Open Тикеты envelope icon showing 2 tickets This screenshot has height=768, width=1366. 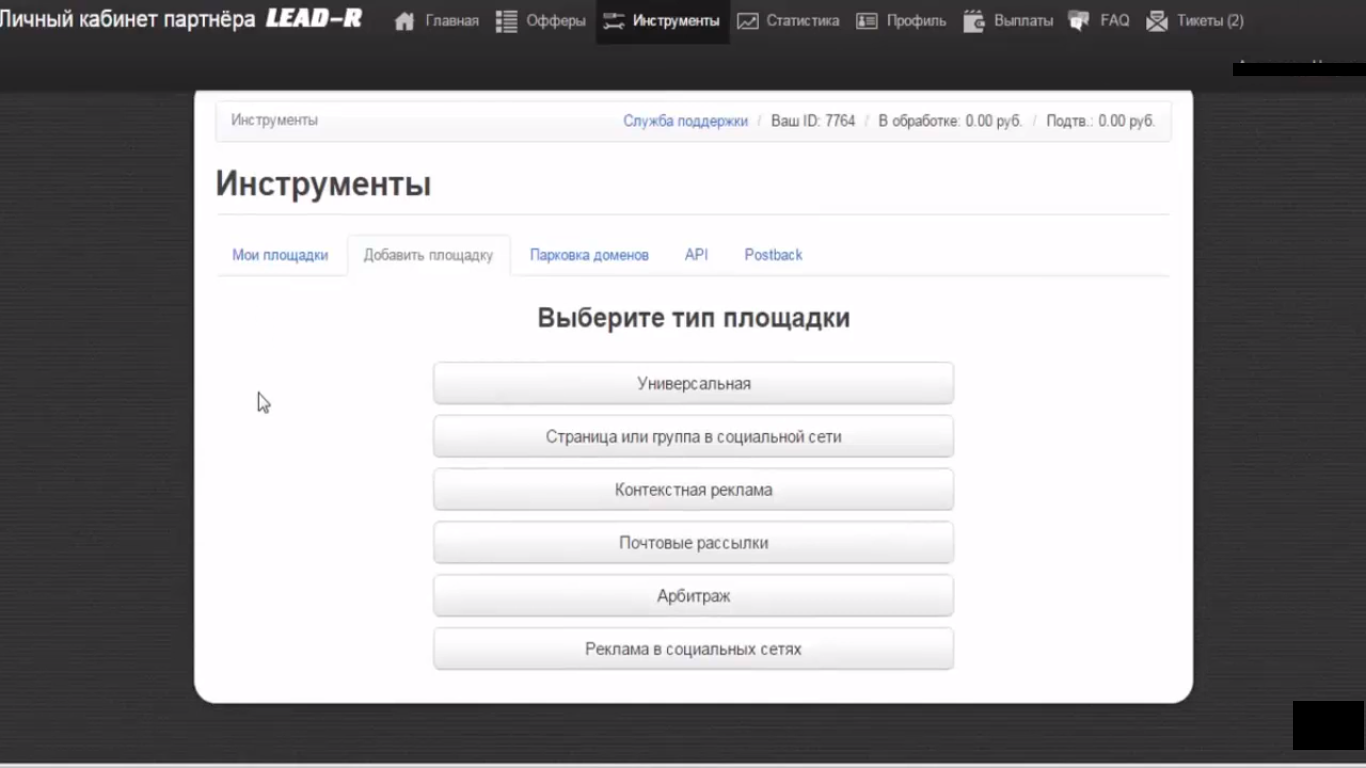coord(1158,20)
